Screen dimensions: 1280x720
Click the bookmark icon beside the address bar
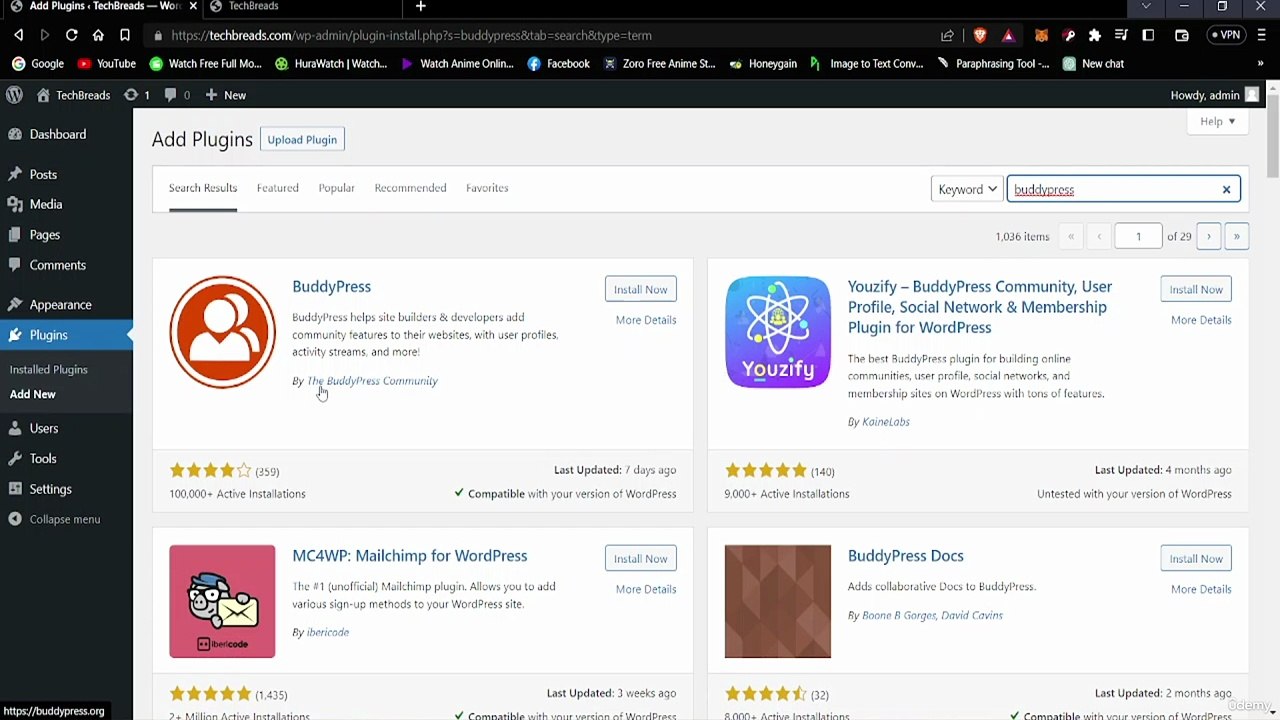tap(125, 35)
